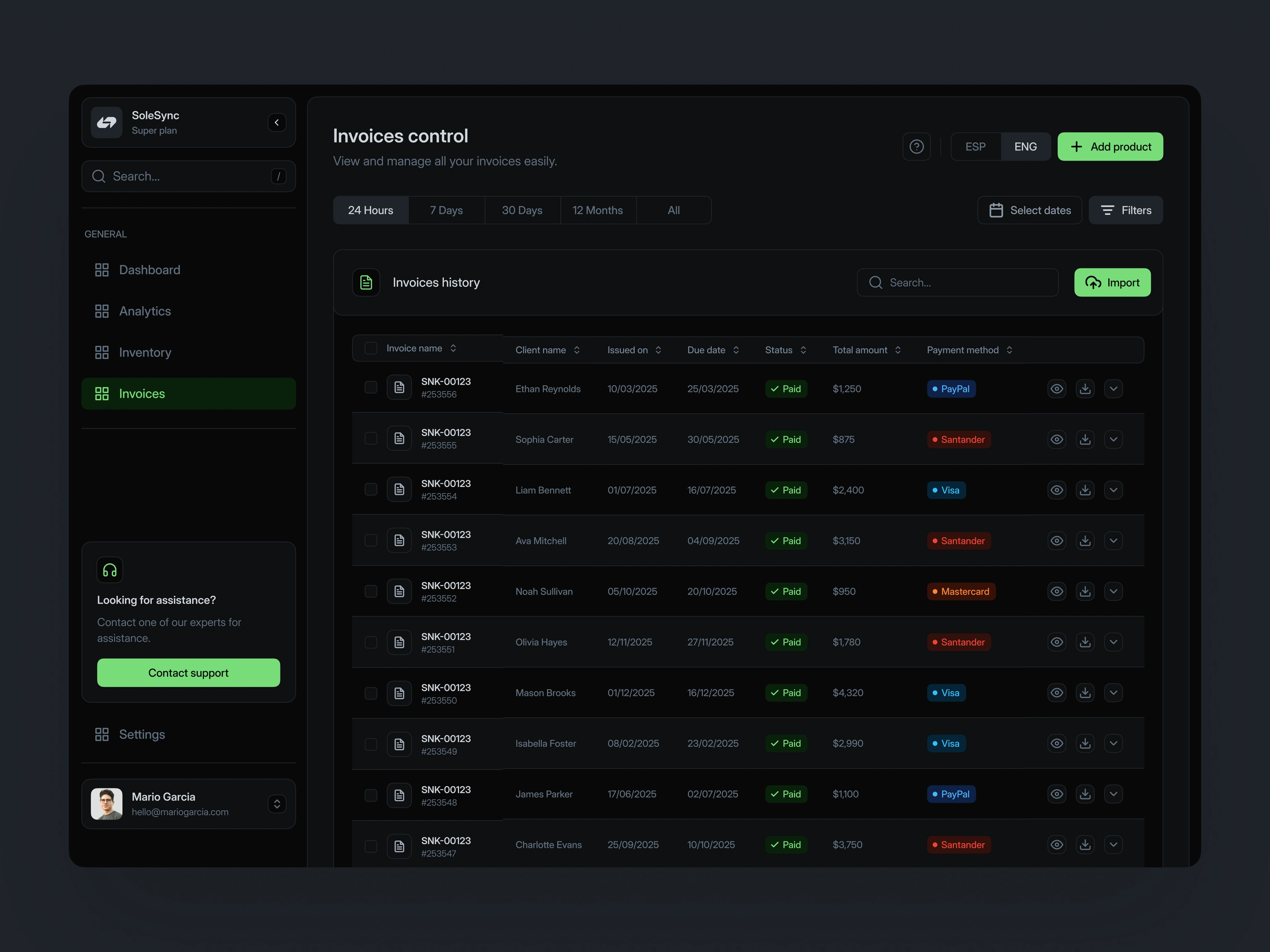The height and width of the screenshot is (952, 1270).
Task: Download Noah Sullivan's invoice
Action: pyautogui.click(x=1084, y=592)
